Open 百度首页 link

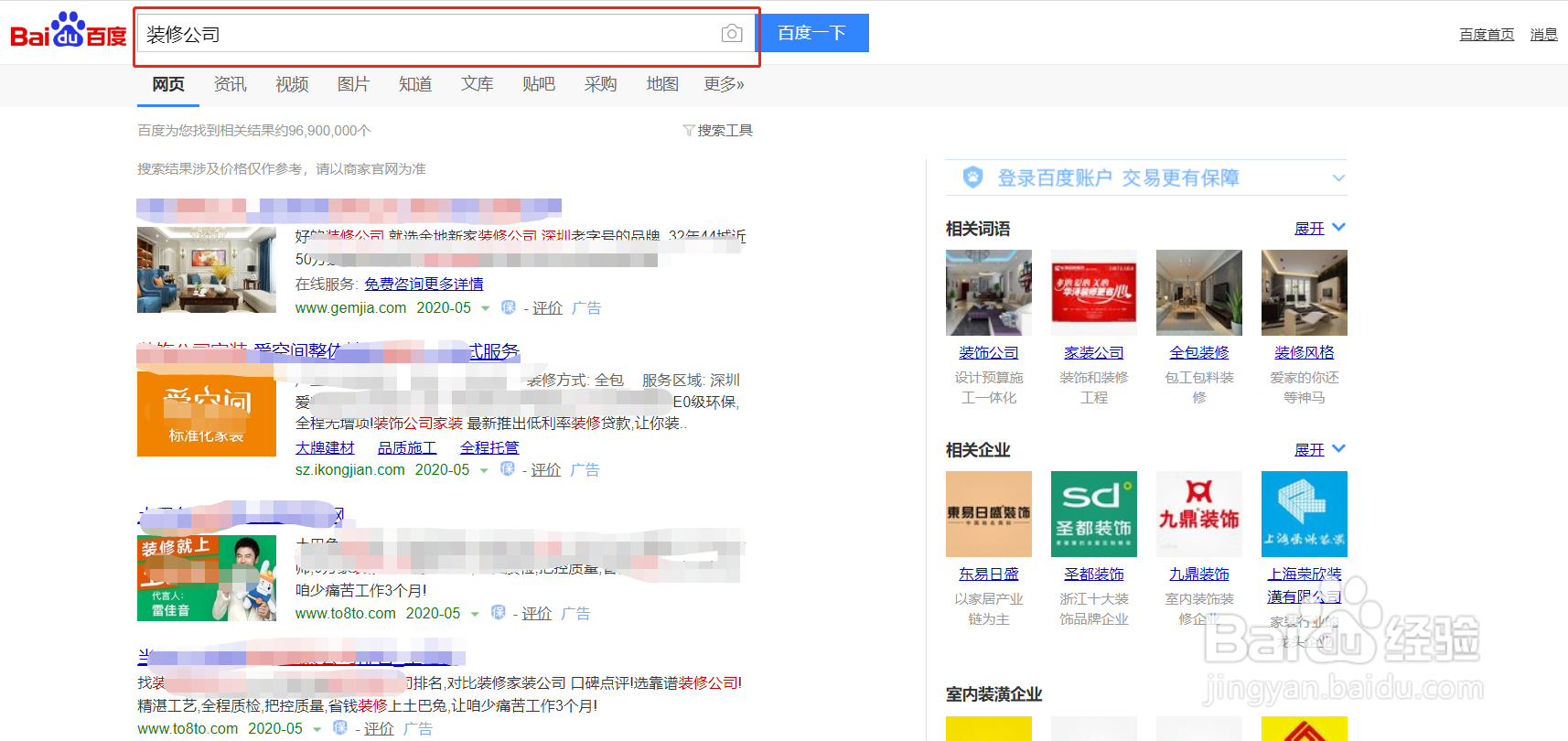(1487, 35)
